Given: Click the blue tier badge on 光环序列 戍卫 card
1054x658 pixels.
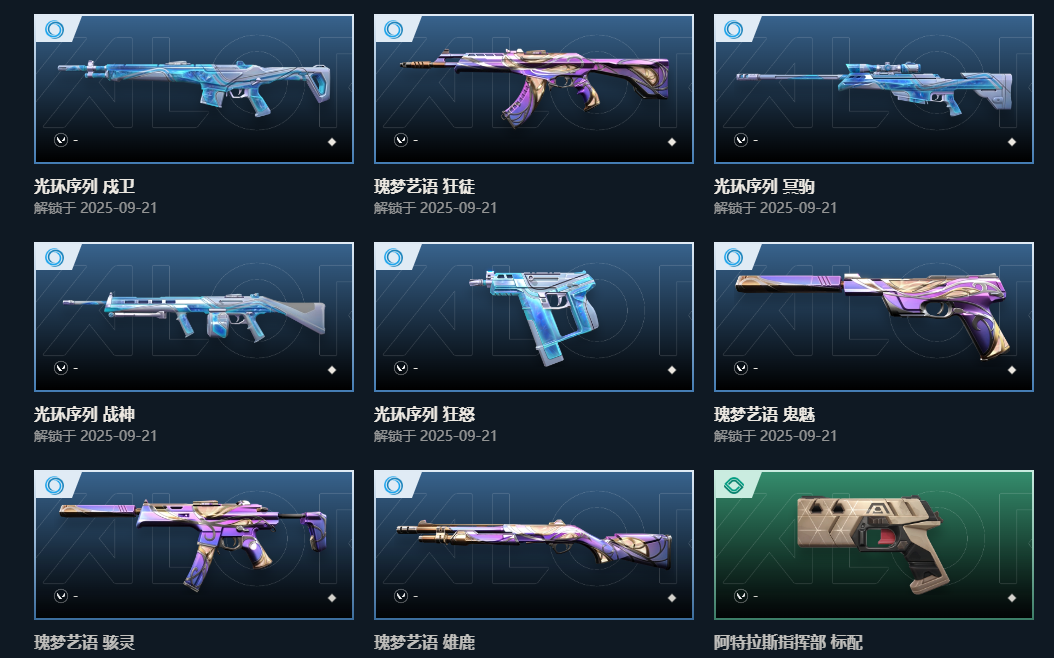Looking at the screenshot, I should [x=54, y=30].
